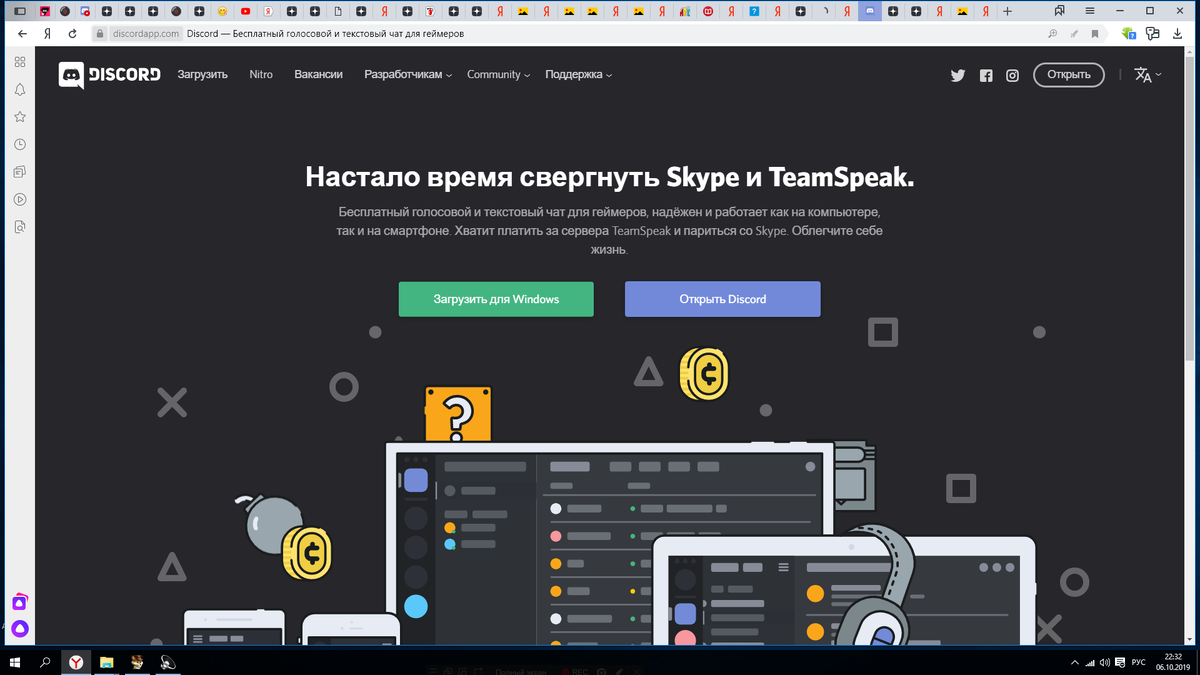Open the downloads icon in the toolbar

(1178, 32)
